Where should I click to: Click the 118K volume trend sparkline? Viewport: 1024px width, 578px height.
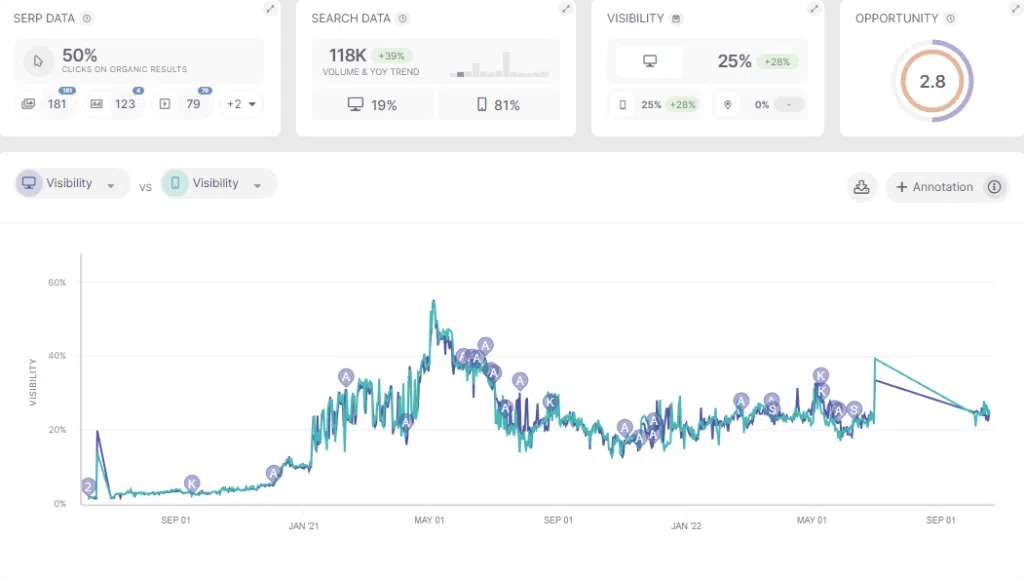500,65
